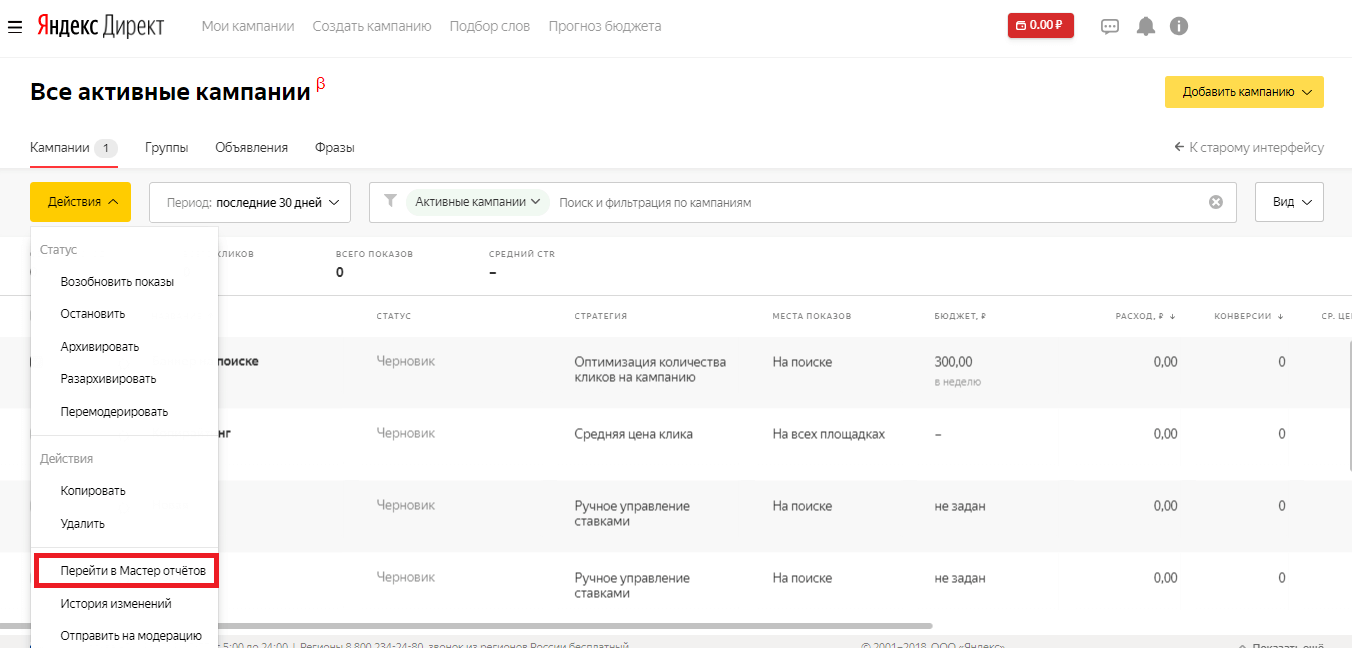1352x648 pixels.
Task: Go to К старому интерфейсу link
Action: 1248,148
